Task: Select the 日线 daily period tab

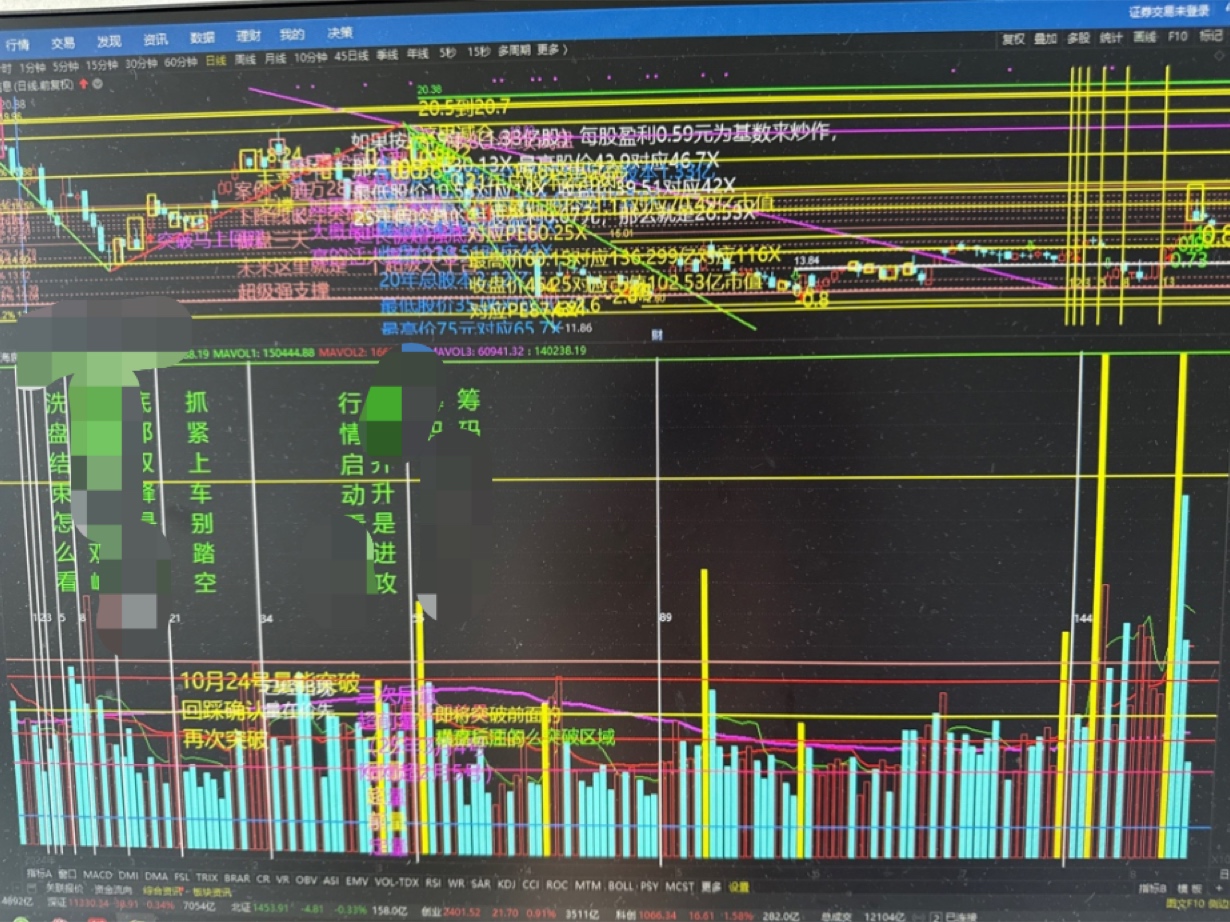Action: (x=215, y=61)
